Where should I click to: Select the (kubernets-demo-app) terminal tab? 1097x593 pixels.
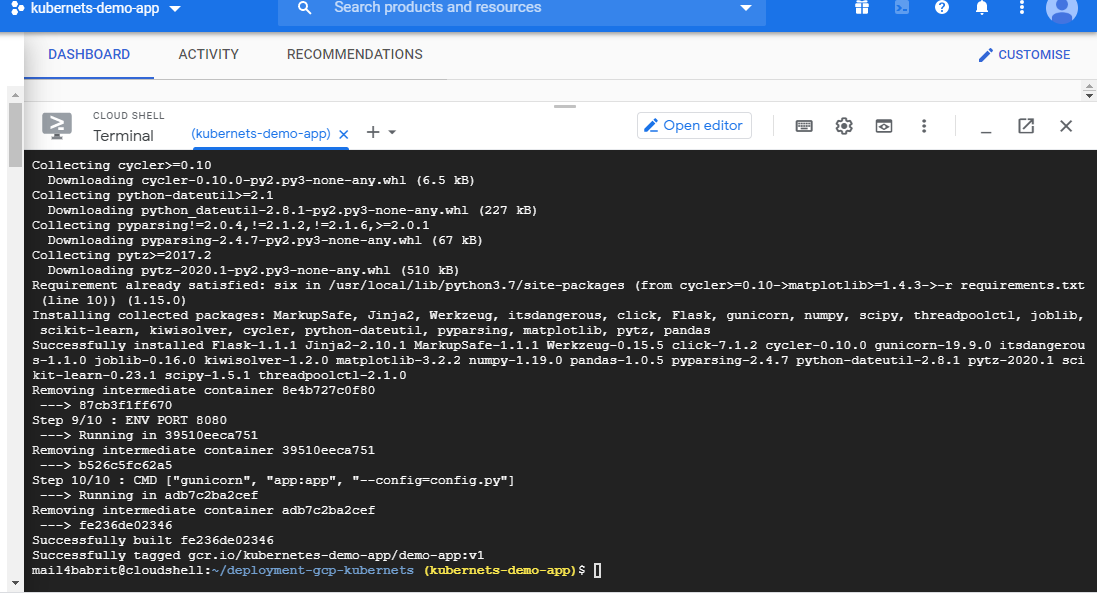(x=260, y=134)
